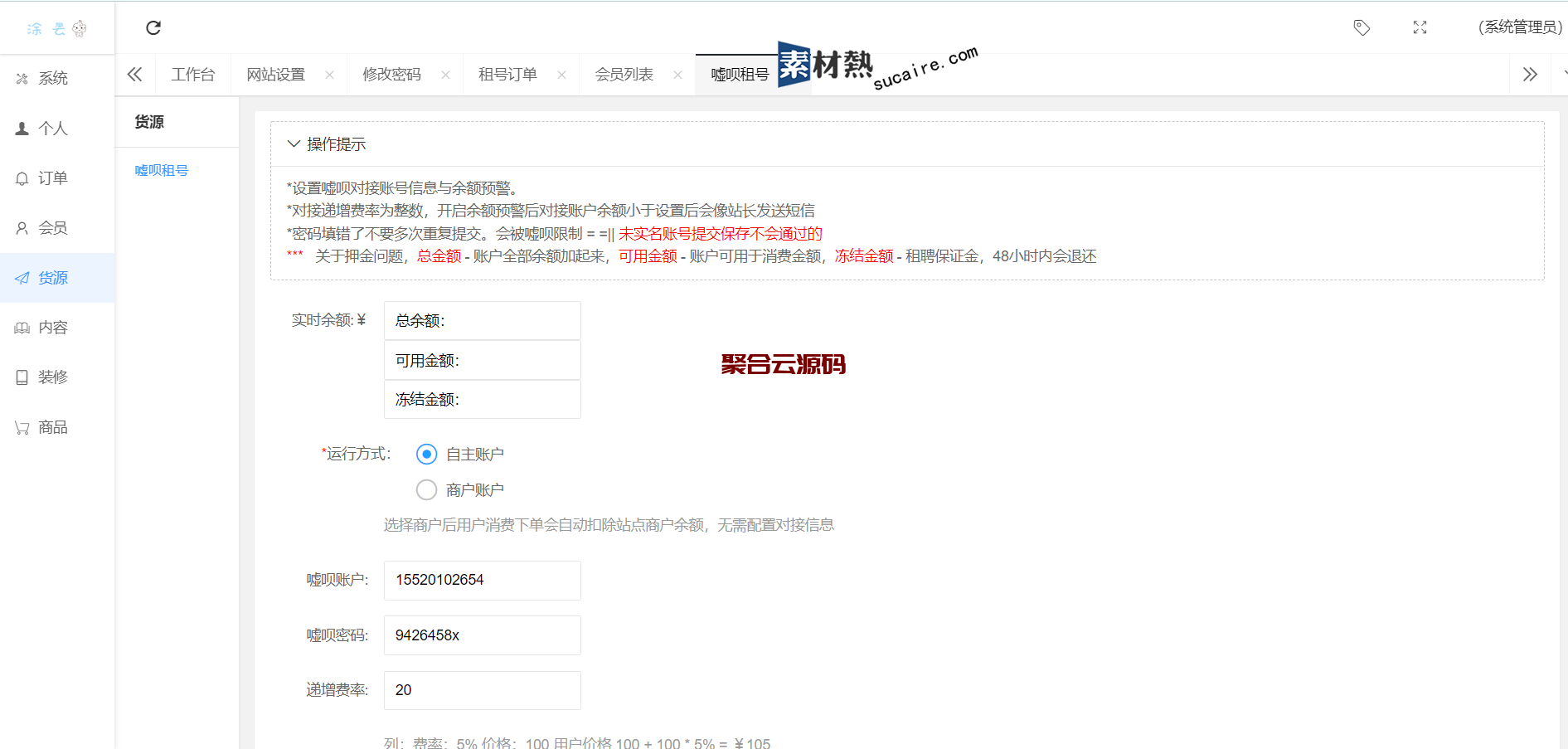
Task: Click the 总余额 box
Action: pyautogui.click(x=483, y=320)
